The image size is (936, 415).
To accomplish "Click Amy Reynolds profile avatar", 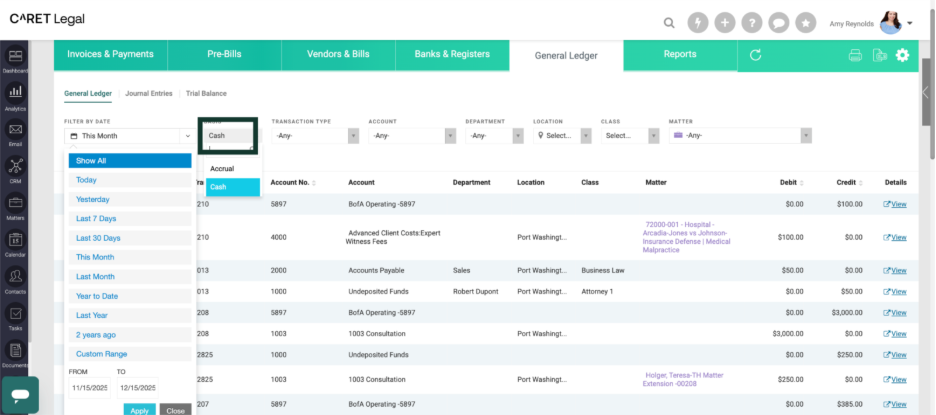I will pos(891,23).
